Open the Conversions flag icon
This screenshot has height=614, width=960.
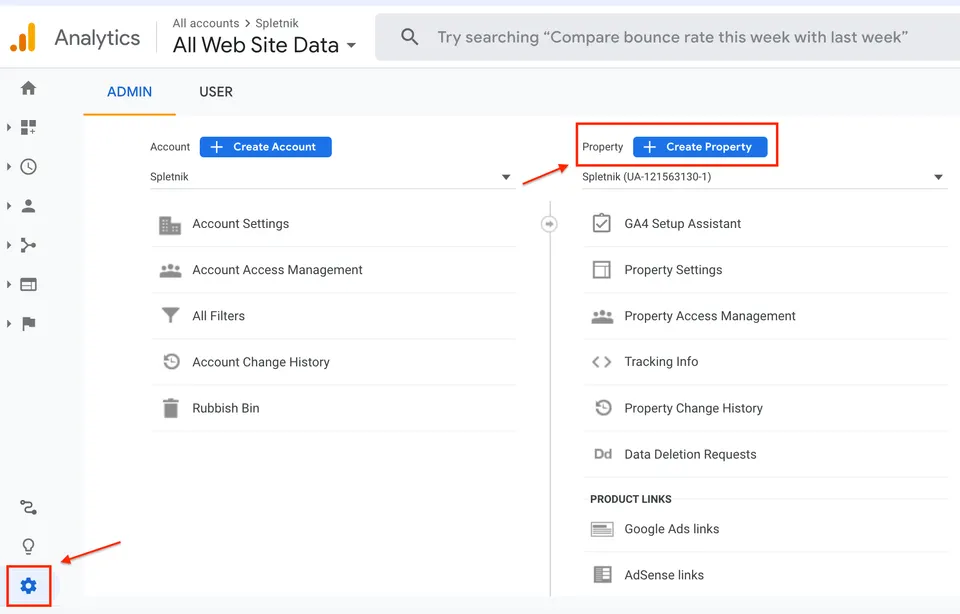tap(28, 323)
